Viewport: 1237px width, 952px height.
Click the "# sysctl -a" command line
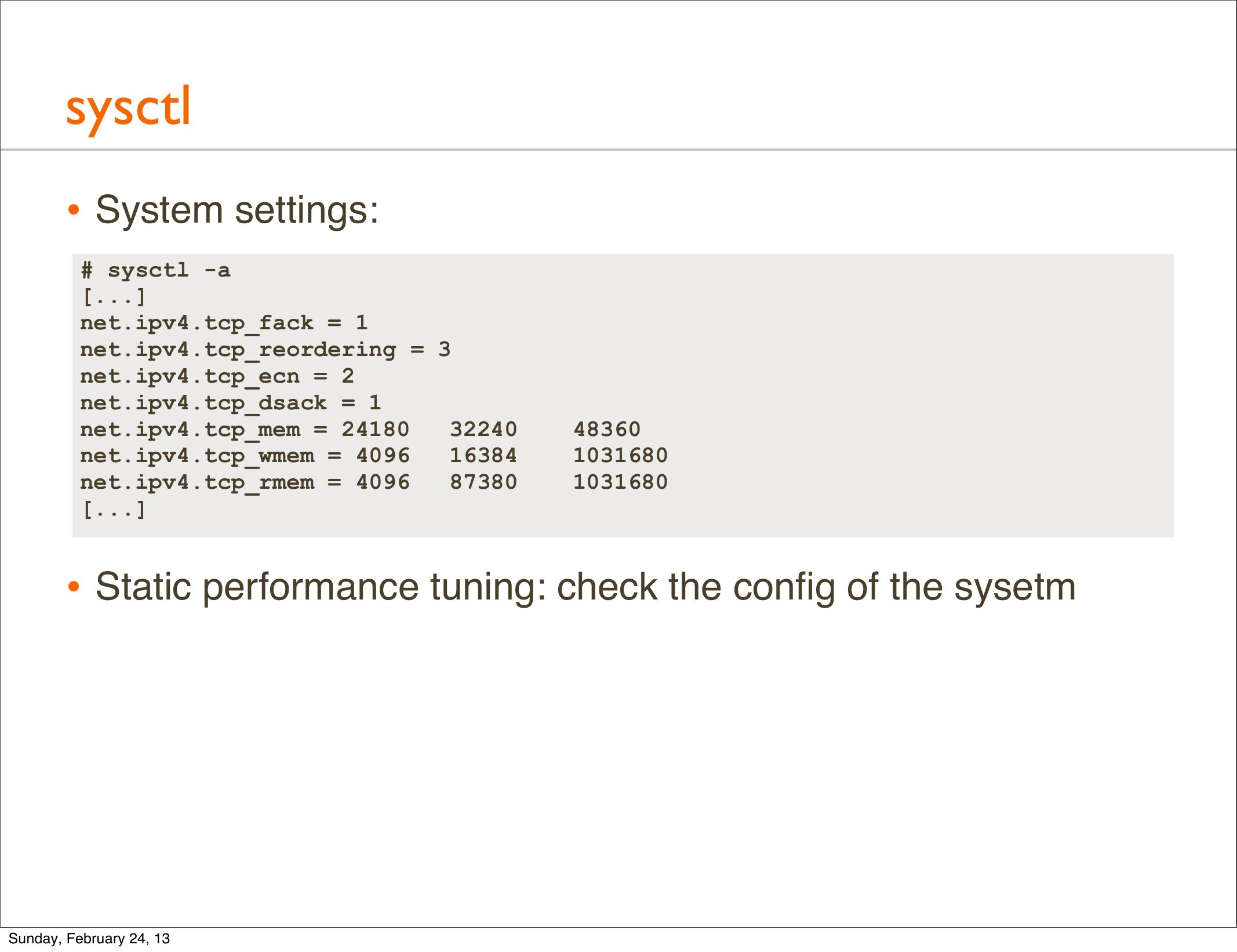(x=155, y=271)
